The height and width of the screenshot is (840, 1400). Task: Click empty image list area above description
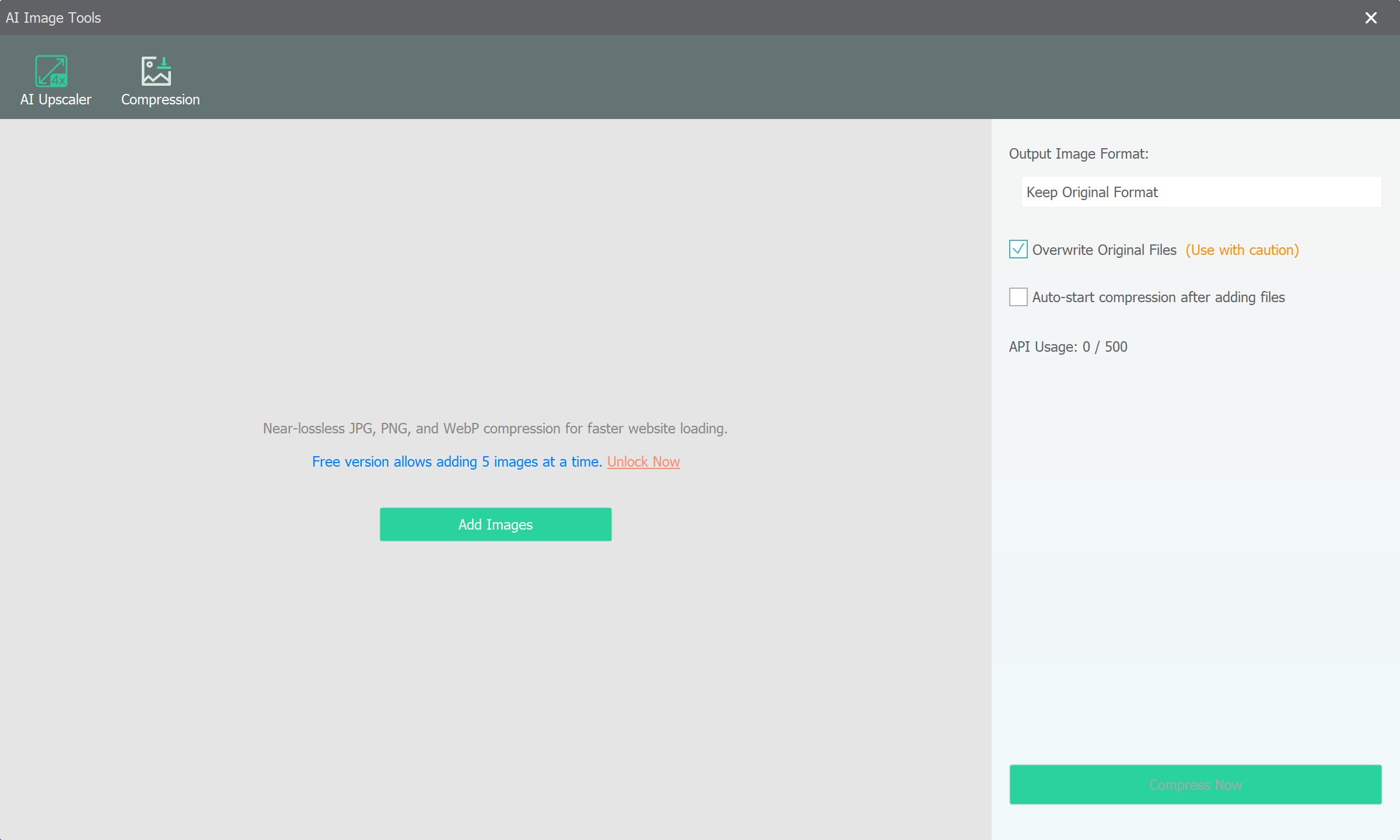[x=495, y=262]
